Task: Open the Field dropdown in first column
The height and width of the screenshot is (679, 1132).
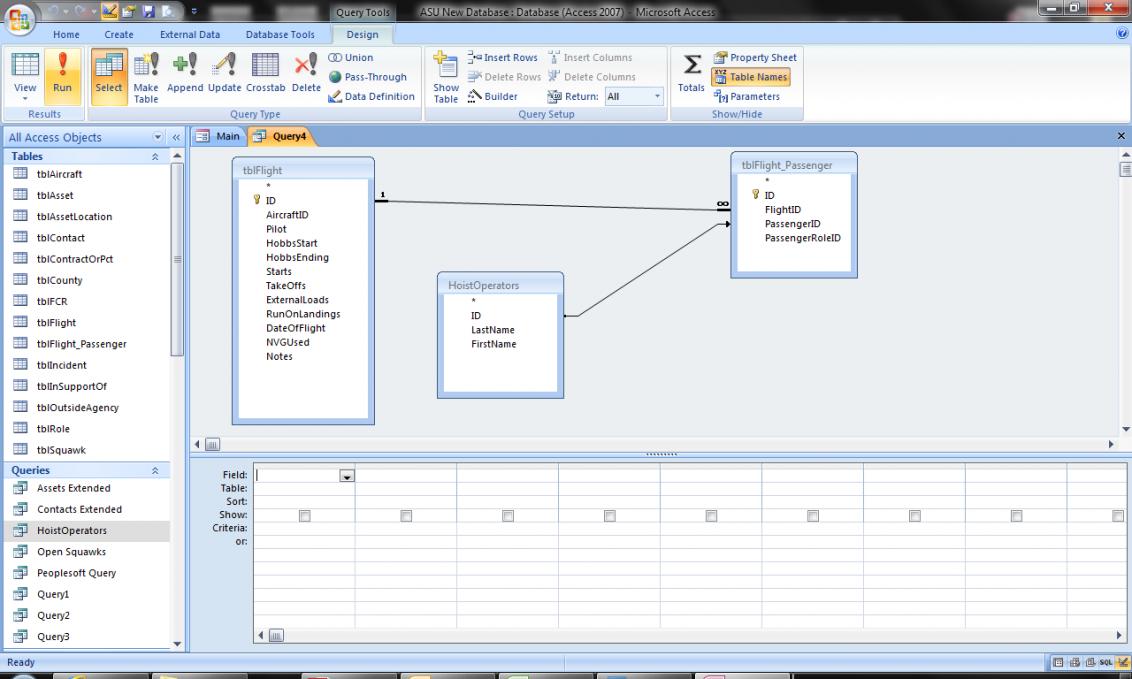Action: (x=347, y=476)
